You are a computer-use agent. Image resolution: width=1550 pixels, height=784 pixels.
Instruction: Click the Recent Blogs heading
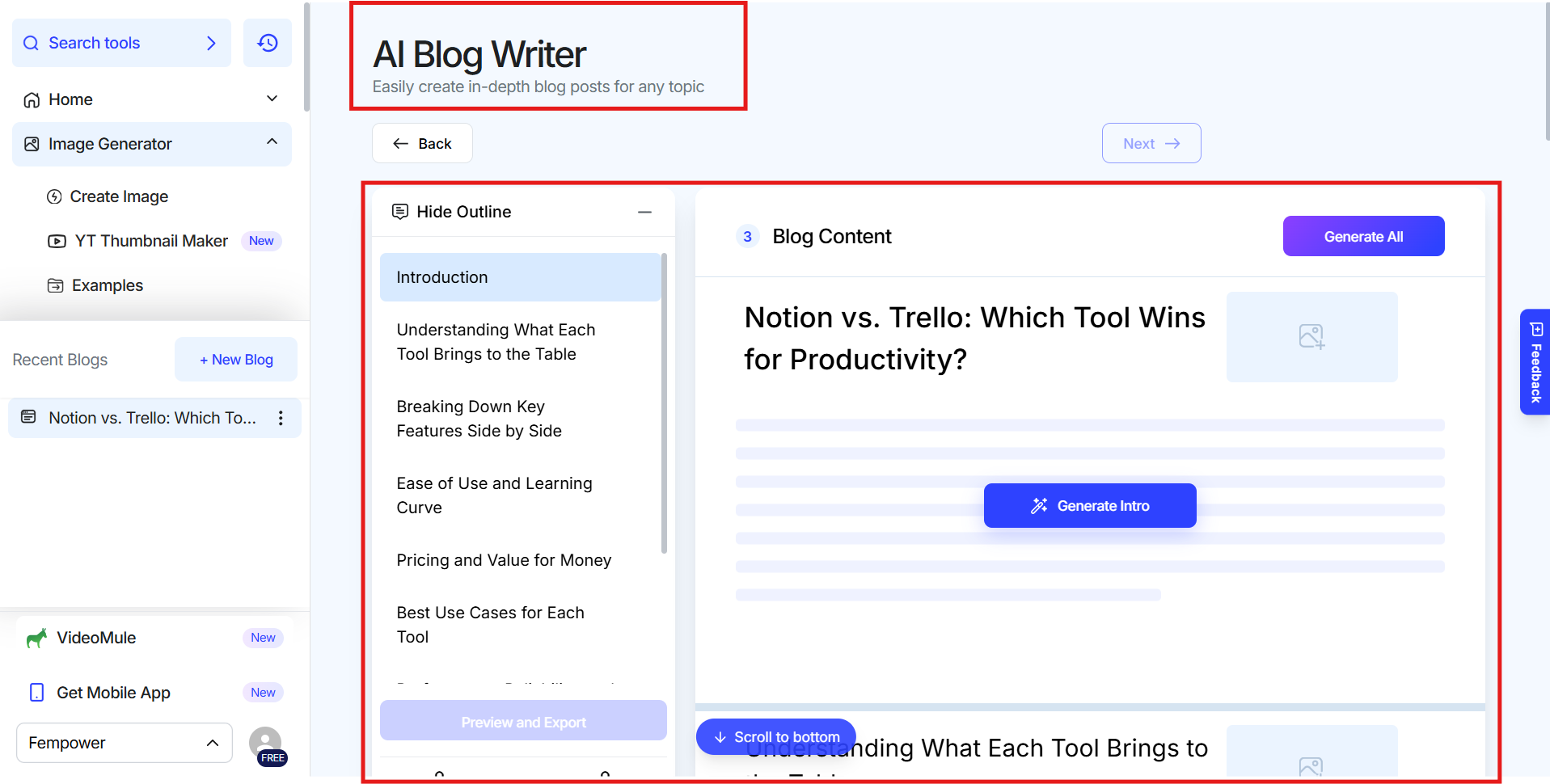click(60, 360)
